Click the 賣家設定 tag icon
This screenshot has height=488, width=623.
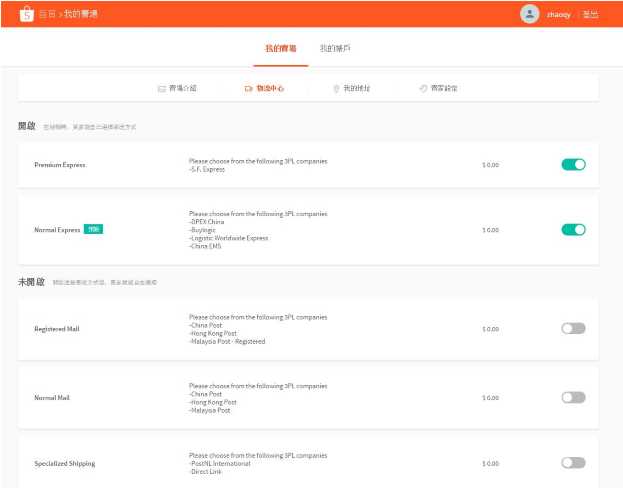point(423,88)
